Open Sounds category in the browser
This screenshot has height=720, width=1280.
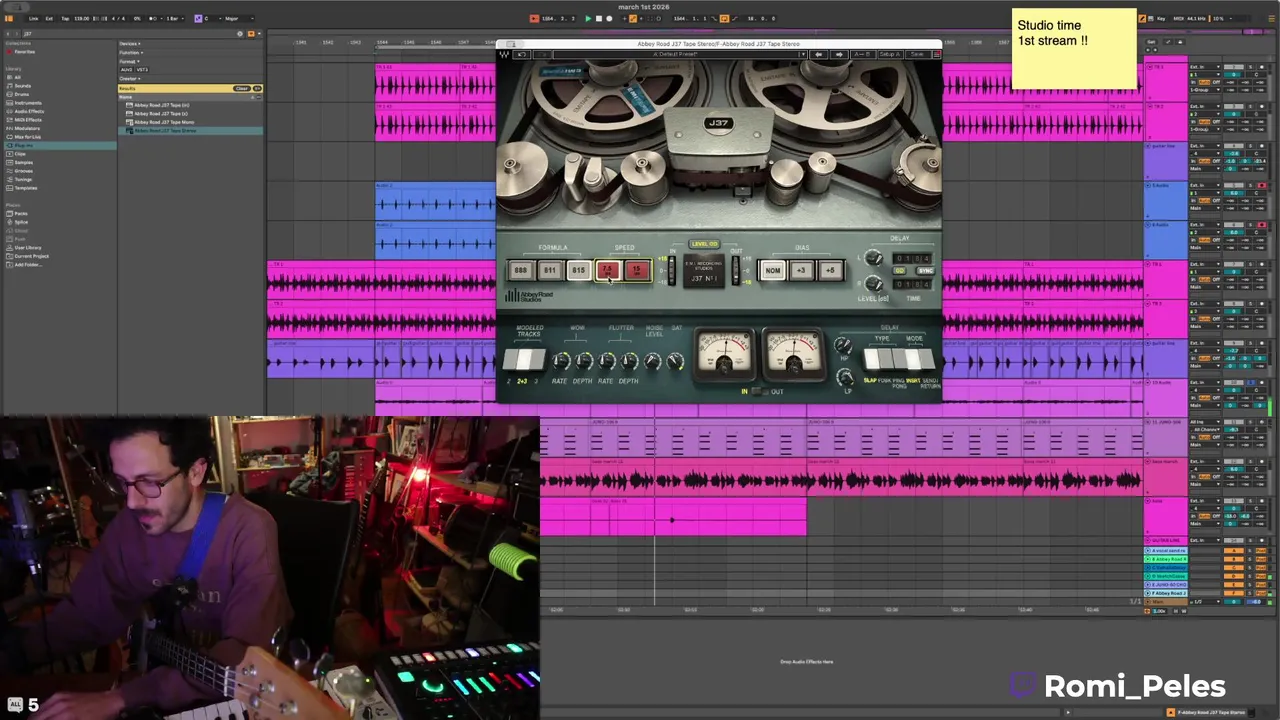click(x=22, y=86)
